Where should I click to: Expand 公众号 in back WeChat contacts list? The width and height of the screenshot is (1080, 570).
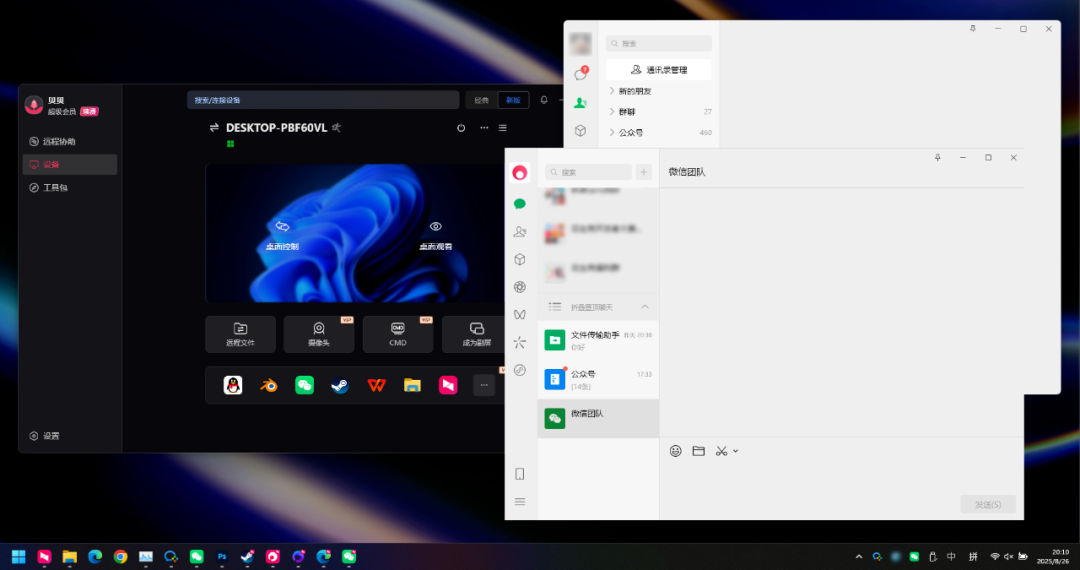pos(659,132)
